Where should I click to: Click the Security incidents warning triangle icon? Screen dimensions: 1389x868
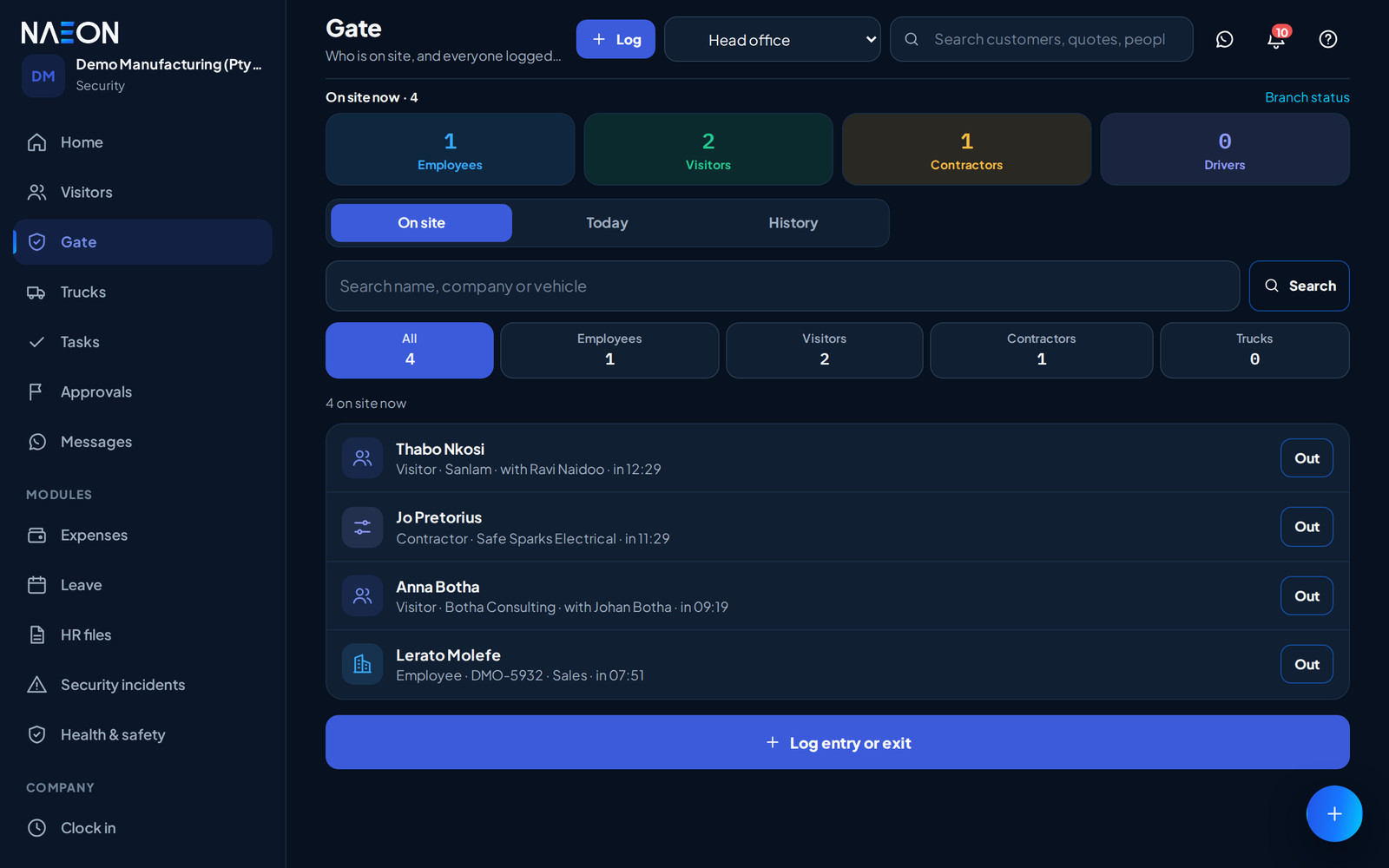click(36, 685)
